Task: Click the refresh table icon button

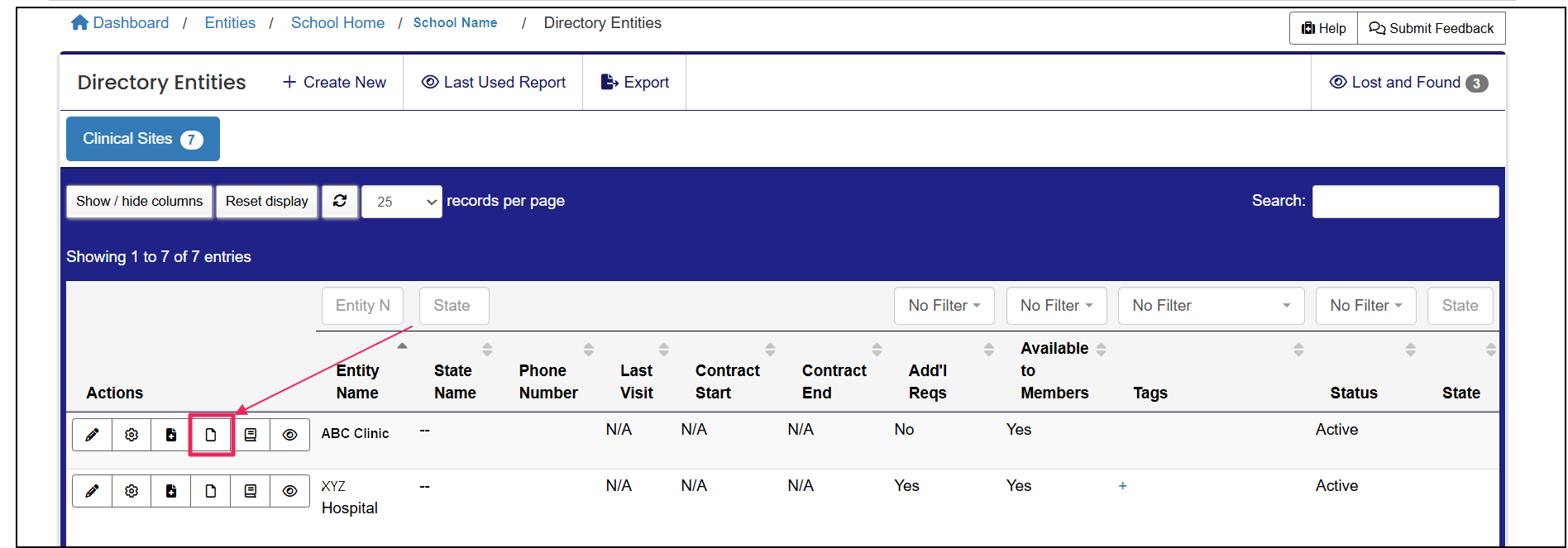Action: [340, 201]
